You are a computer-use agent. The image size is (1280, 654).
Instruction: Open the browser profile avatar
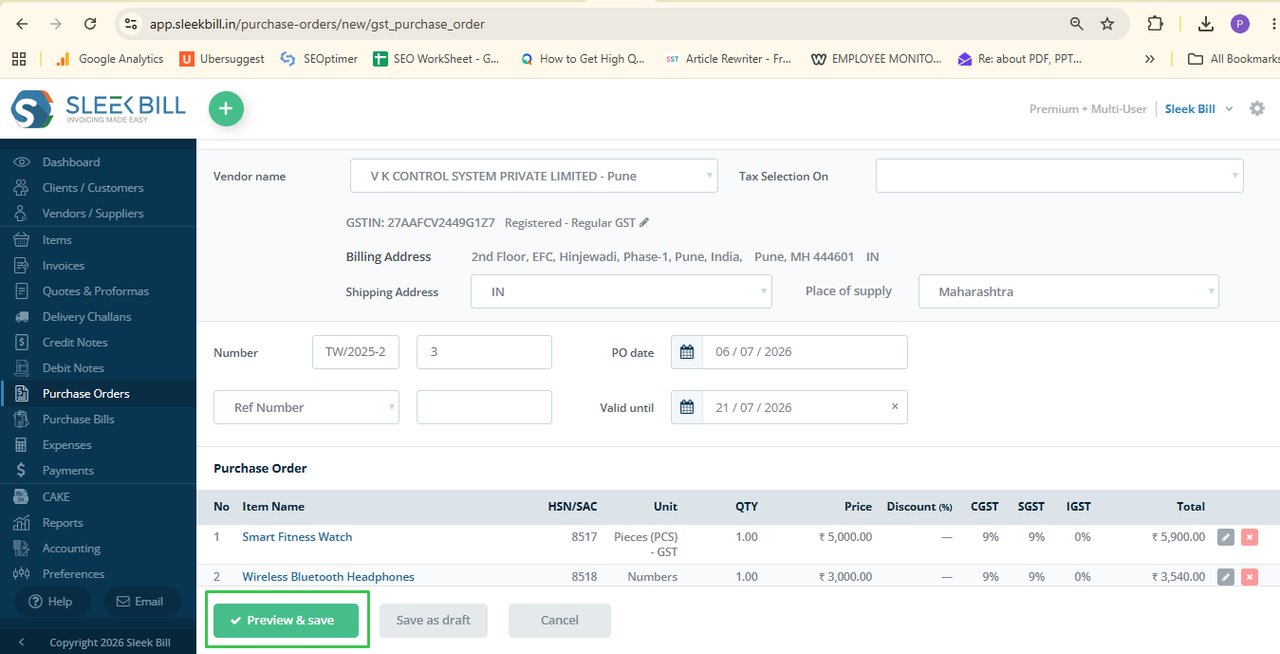(1240, 23)
